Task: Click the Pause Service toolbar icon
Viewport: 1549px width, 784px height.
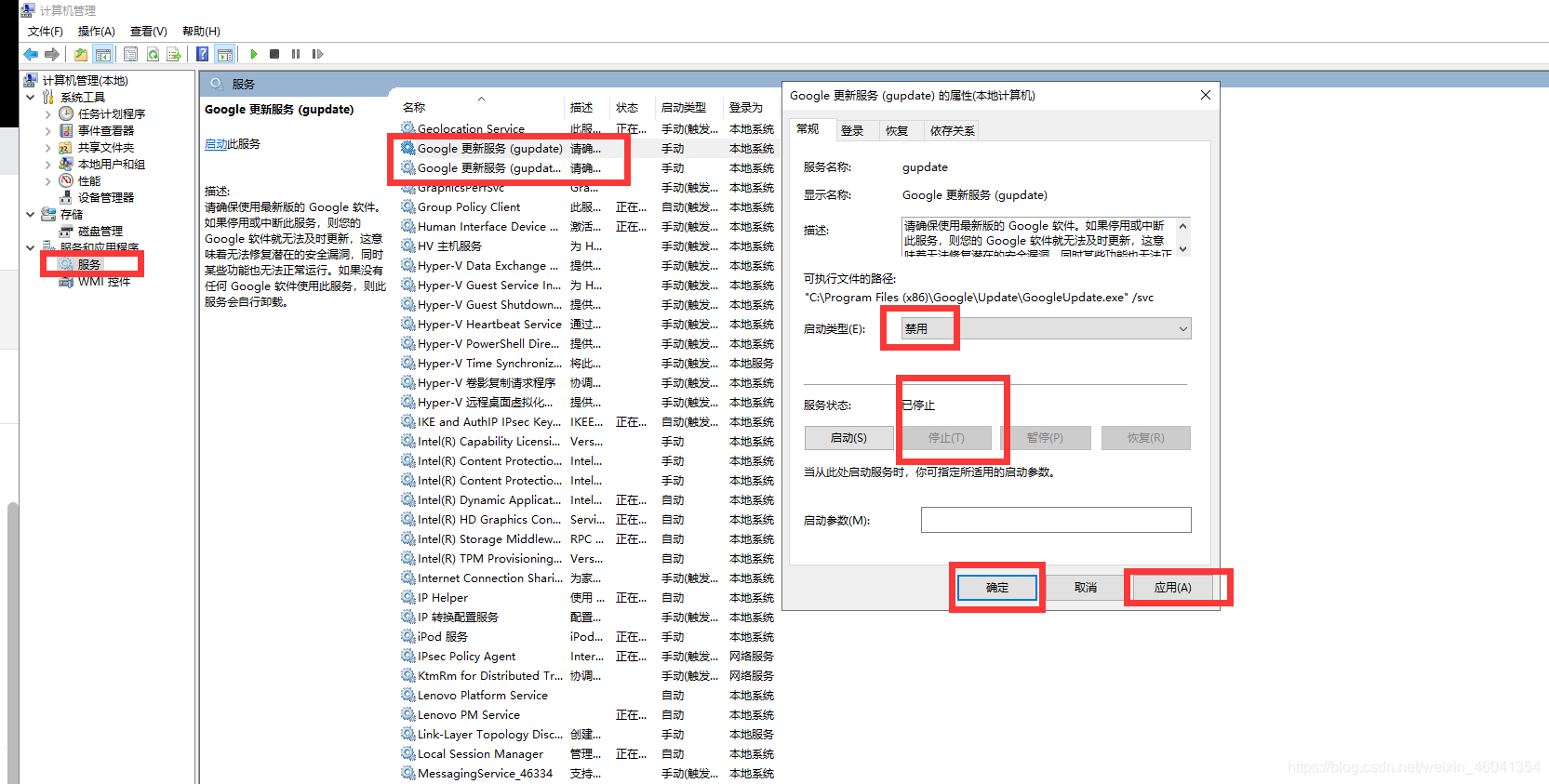Action: 296,54
